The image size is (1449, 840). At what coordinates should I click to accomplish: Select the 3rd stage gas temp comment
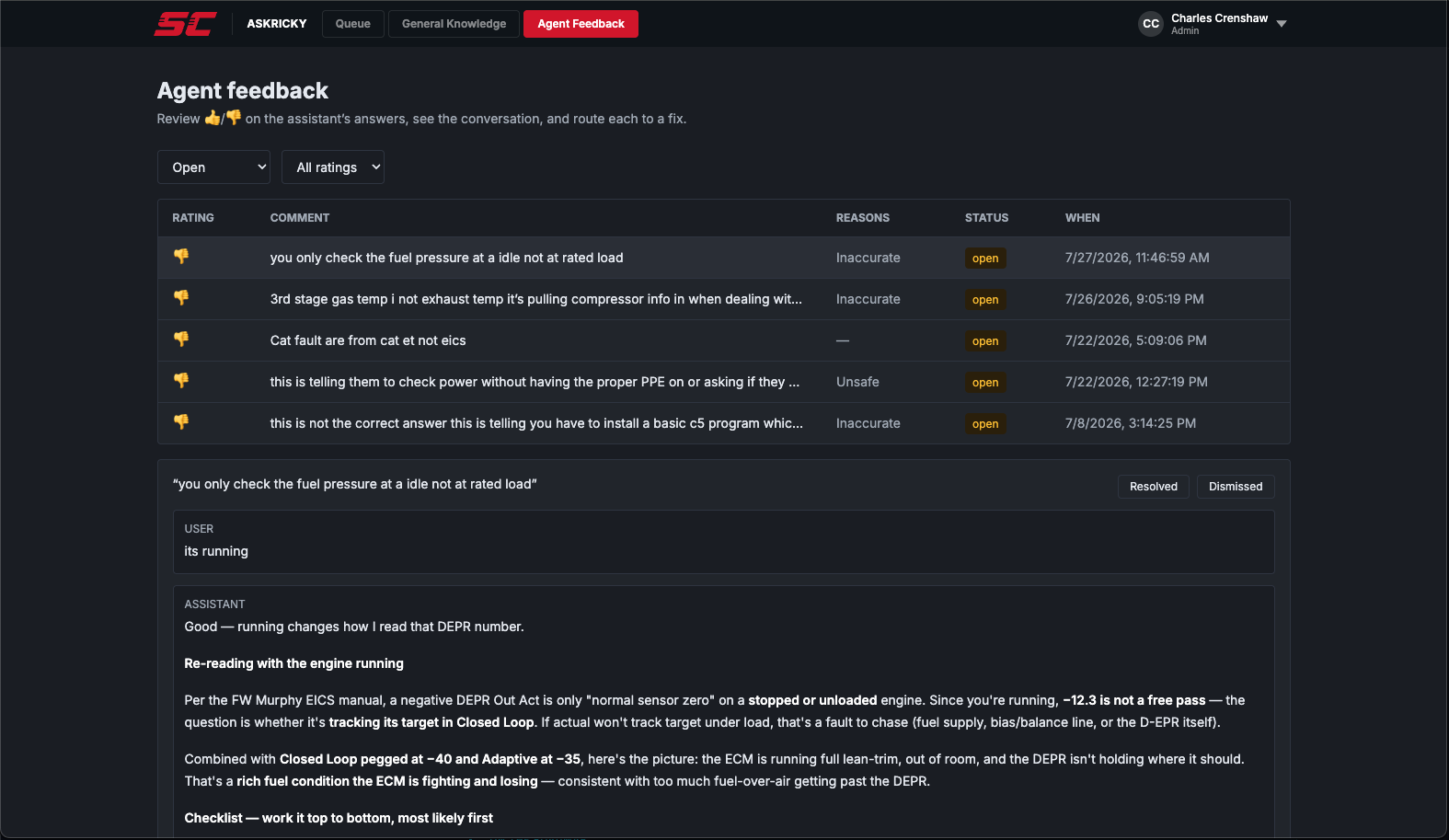[536, 299]
